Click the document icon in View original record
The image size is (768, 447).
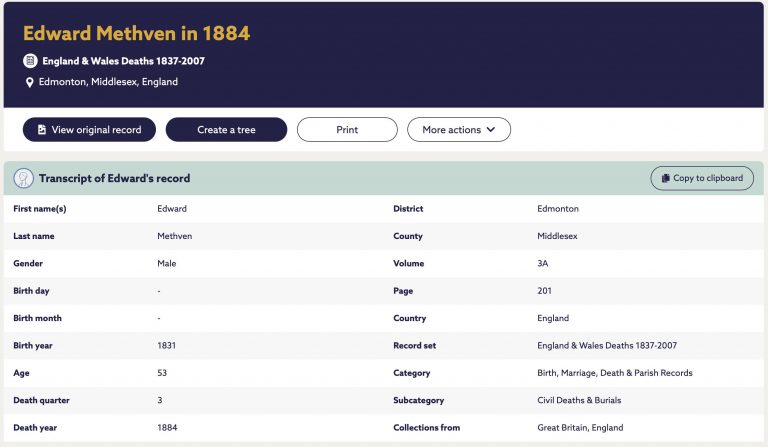[42, 130]
